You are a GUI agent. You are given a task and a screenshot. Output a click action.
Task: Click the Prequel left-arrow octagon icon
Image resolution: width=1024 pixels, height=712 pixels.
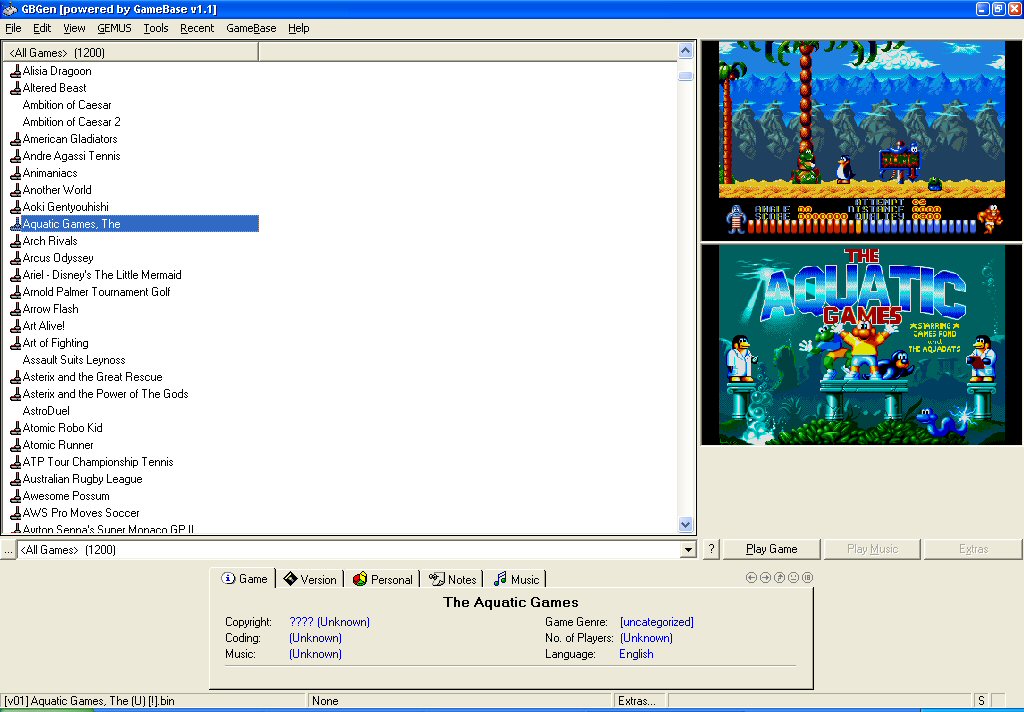coord(751,577)
